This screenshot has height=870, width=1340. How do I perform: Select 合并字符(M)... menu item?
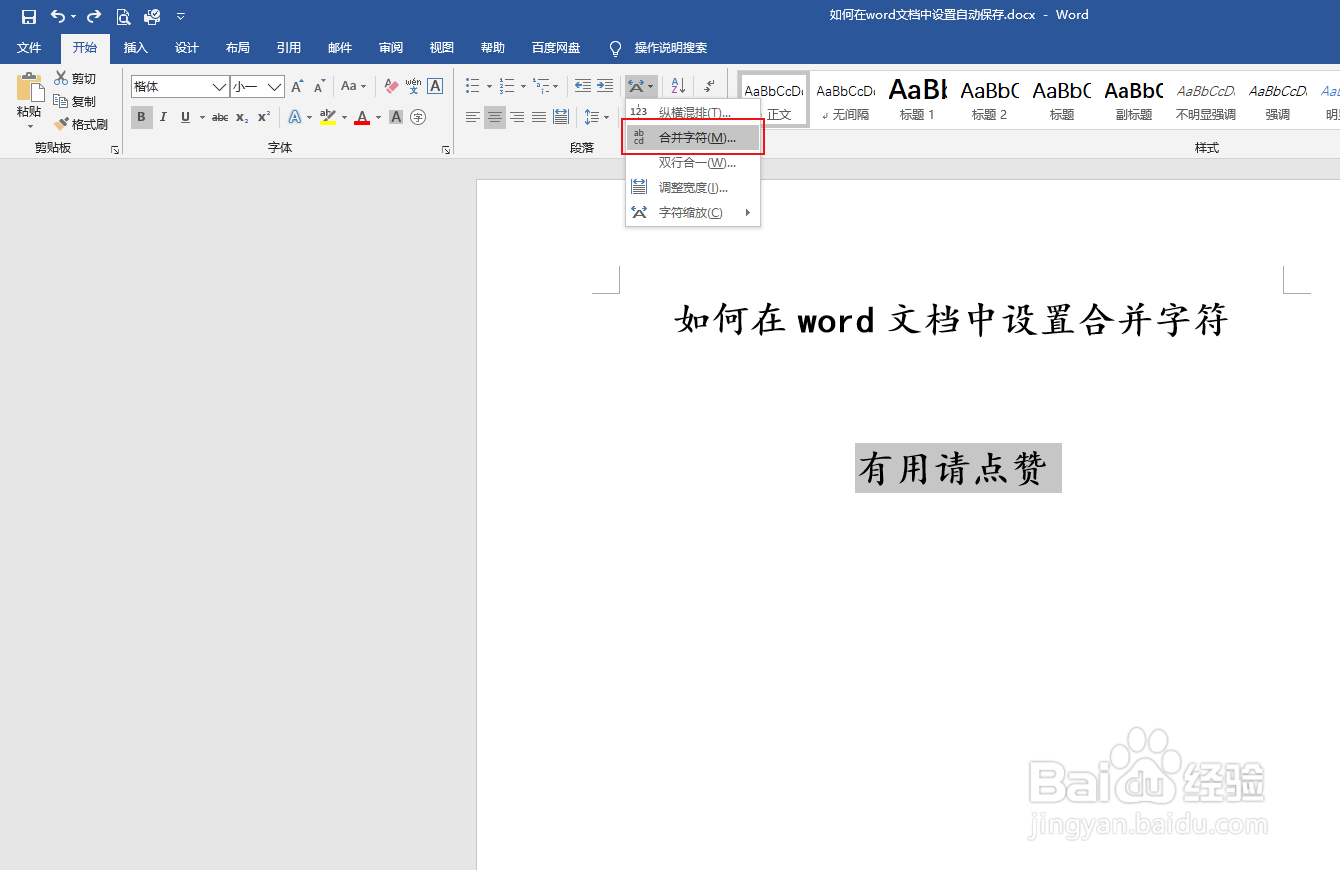coord(693,138)
